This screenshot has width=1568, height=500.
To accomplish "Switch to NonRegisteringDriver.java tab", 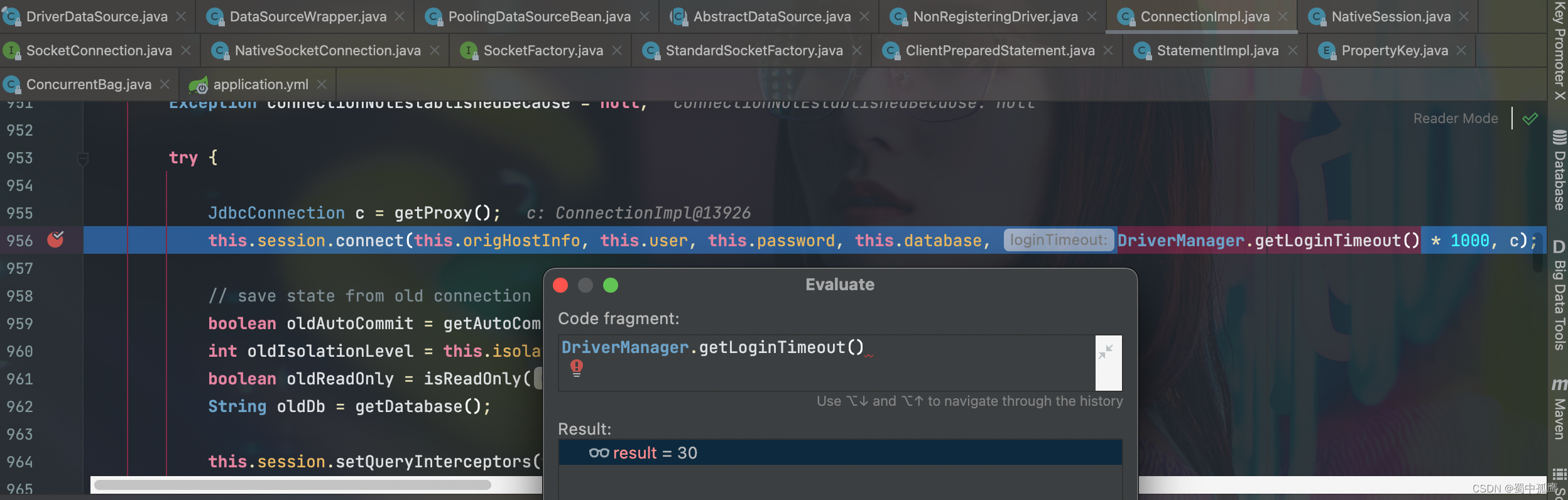I will point(995,16).
